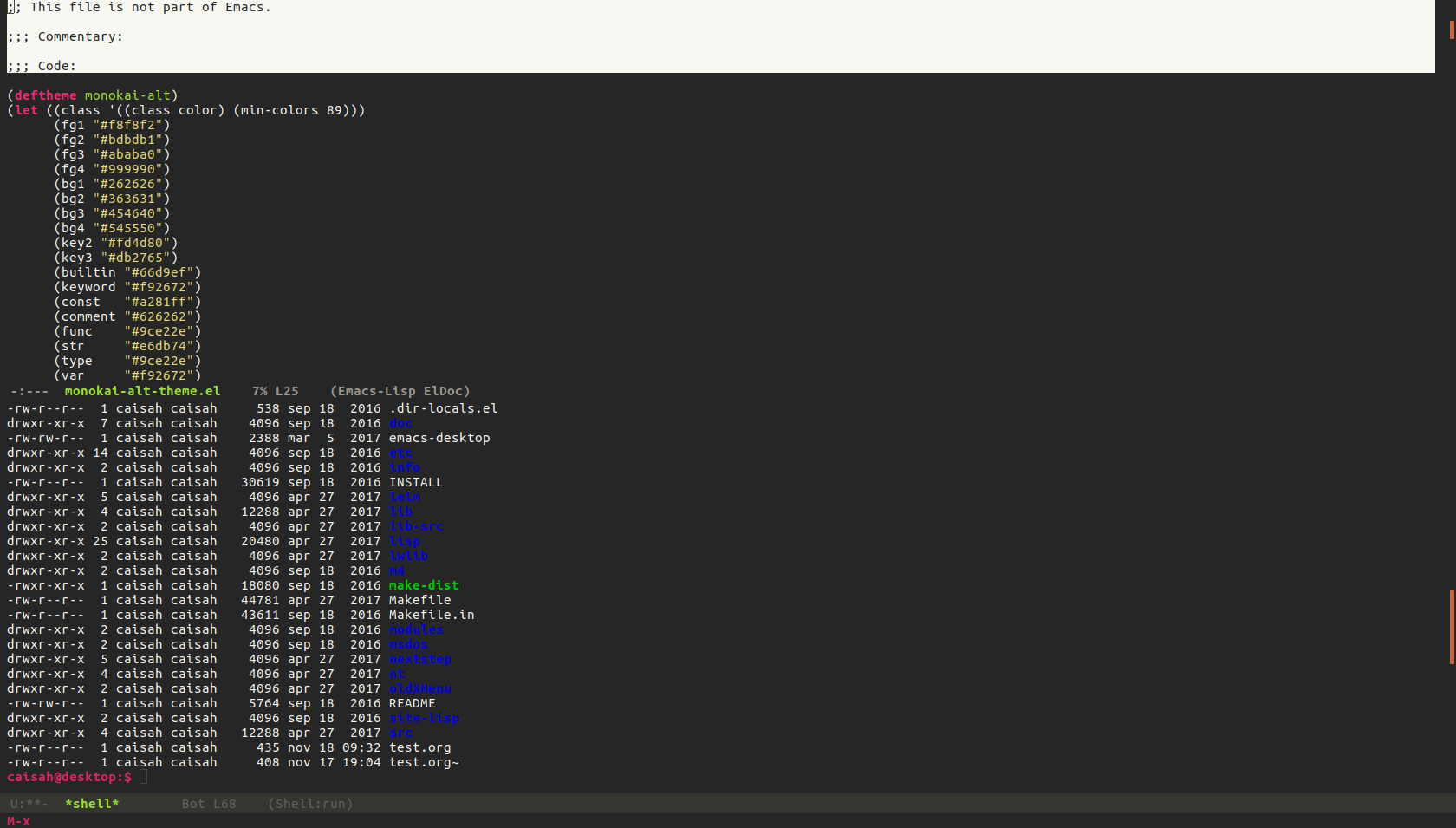
Task: Click the U:**- status in shell mode line
Action: (x=29, y=804)
